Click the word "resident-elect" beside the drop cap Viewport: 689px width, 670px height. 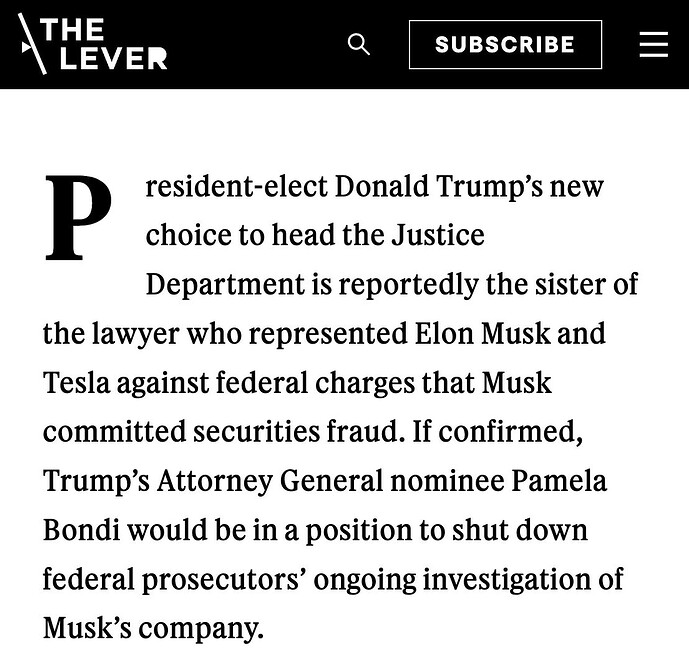[236, 187]
